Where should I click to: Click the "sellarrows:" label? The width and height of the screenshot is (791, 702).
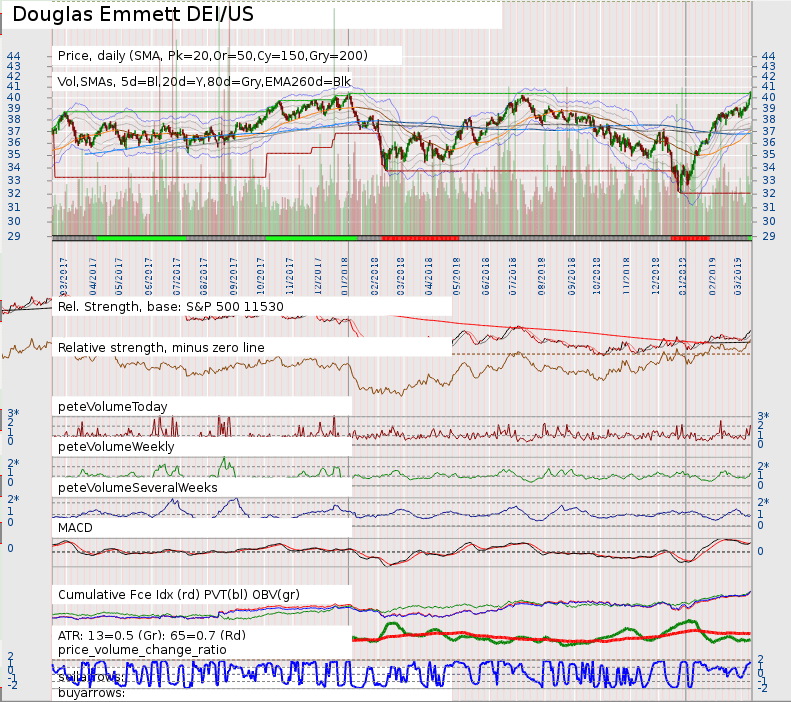click(91, 677)
